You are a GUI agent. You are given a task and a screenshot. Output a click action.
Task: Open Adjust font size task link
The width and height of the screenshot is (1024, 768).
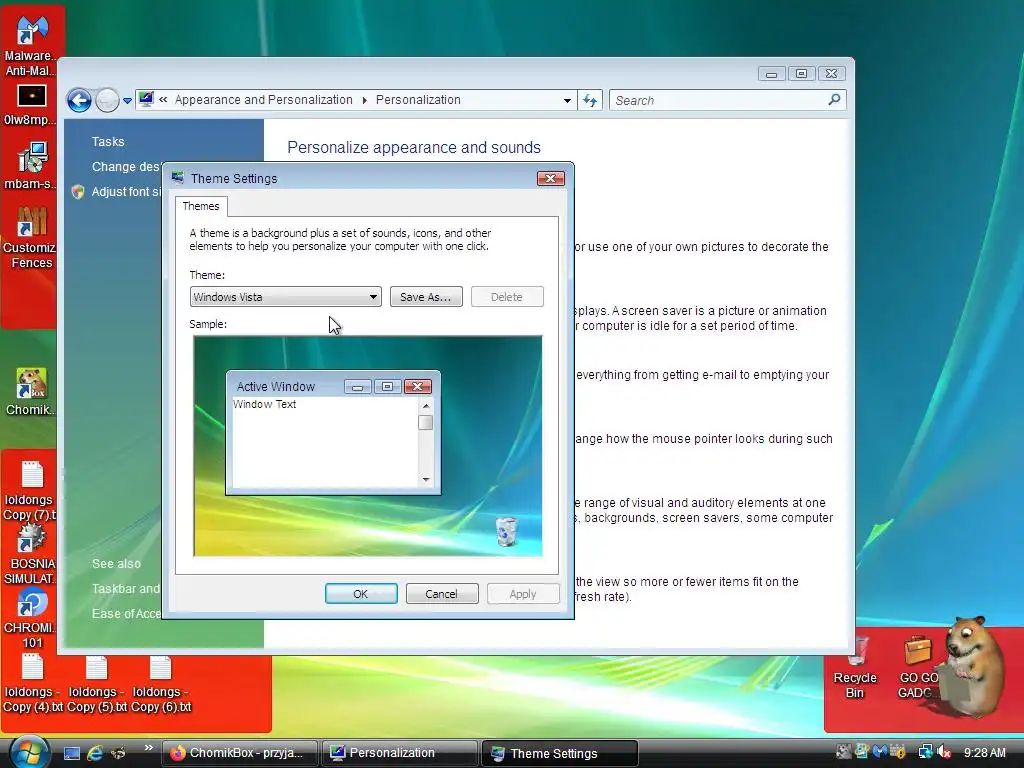(125, 191)
